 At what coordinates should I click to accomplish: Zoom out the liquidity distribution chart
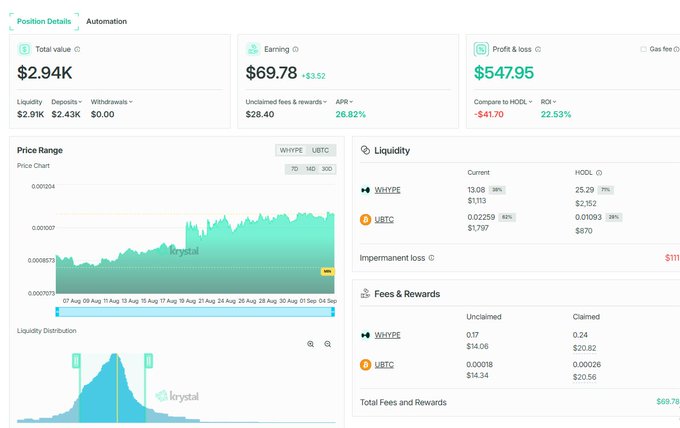coord(328,344)
